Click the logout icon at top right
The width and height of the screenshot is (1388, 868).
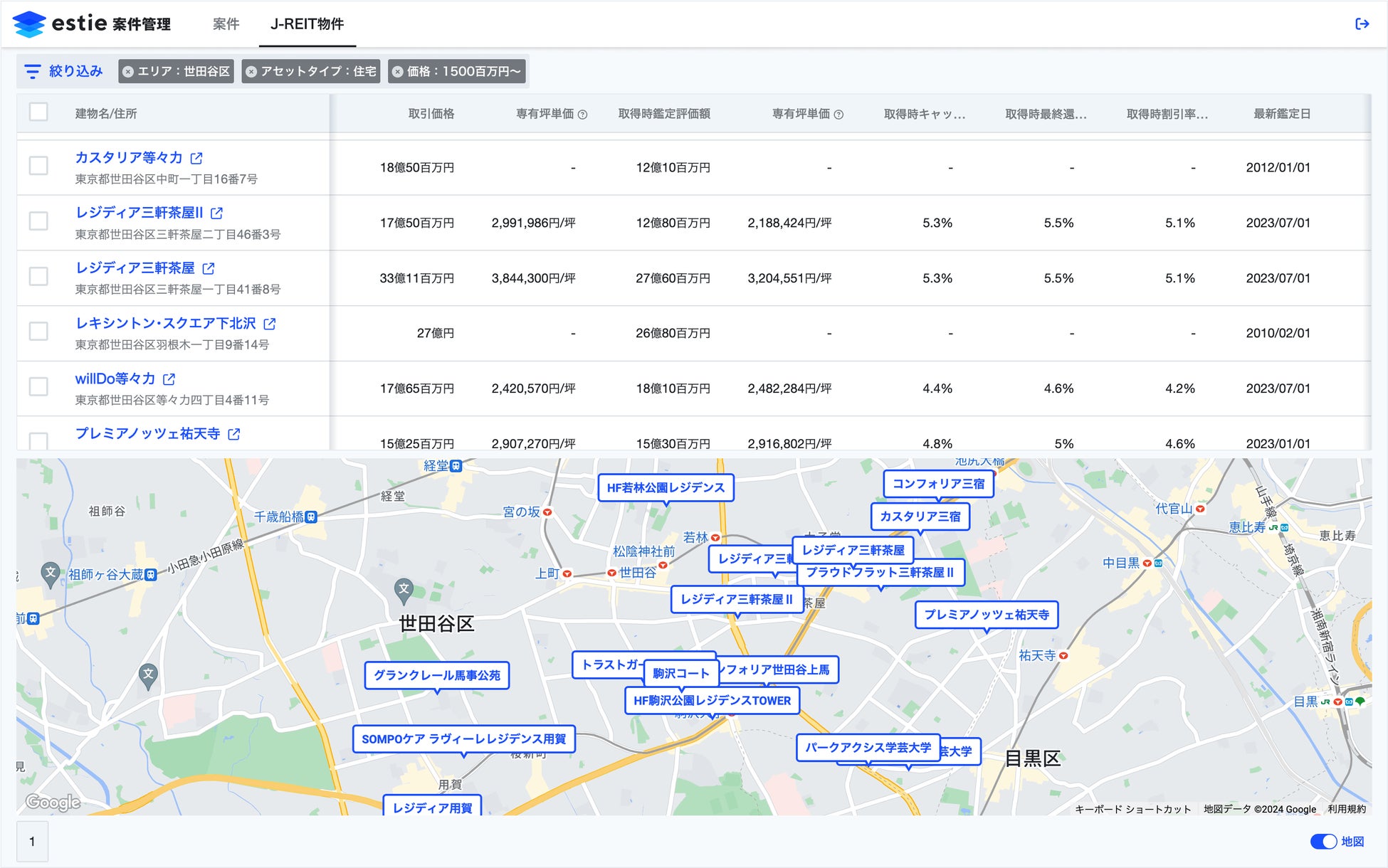pos(1362,24)
